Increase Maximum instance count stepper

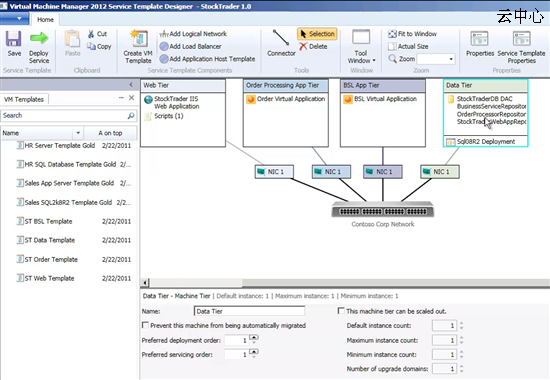[461, 338]
